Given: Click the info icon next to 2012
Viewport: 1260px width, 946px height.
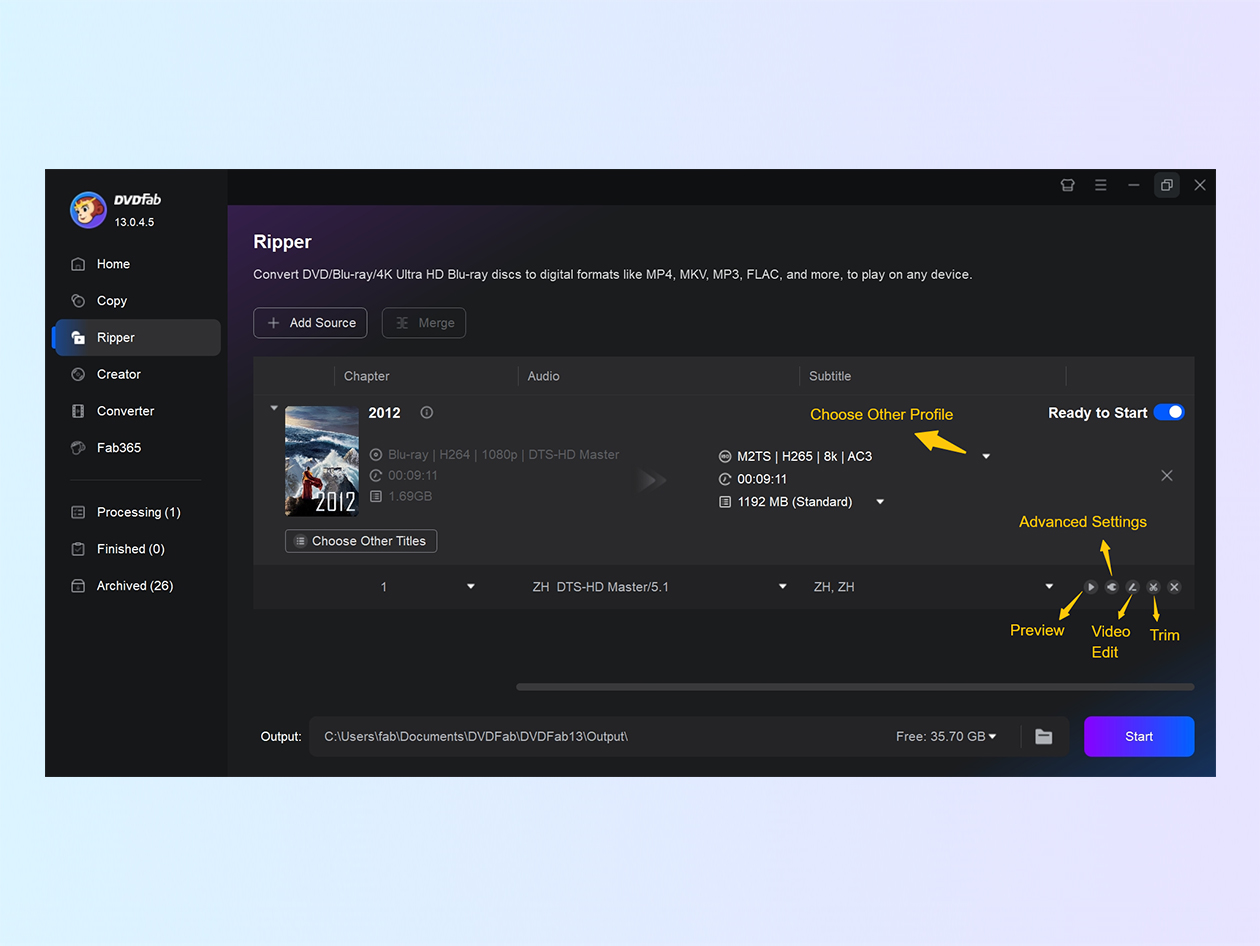Looking at the screenshot, I should pos(426,412).
